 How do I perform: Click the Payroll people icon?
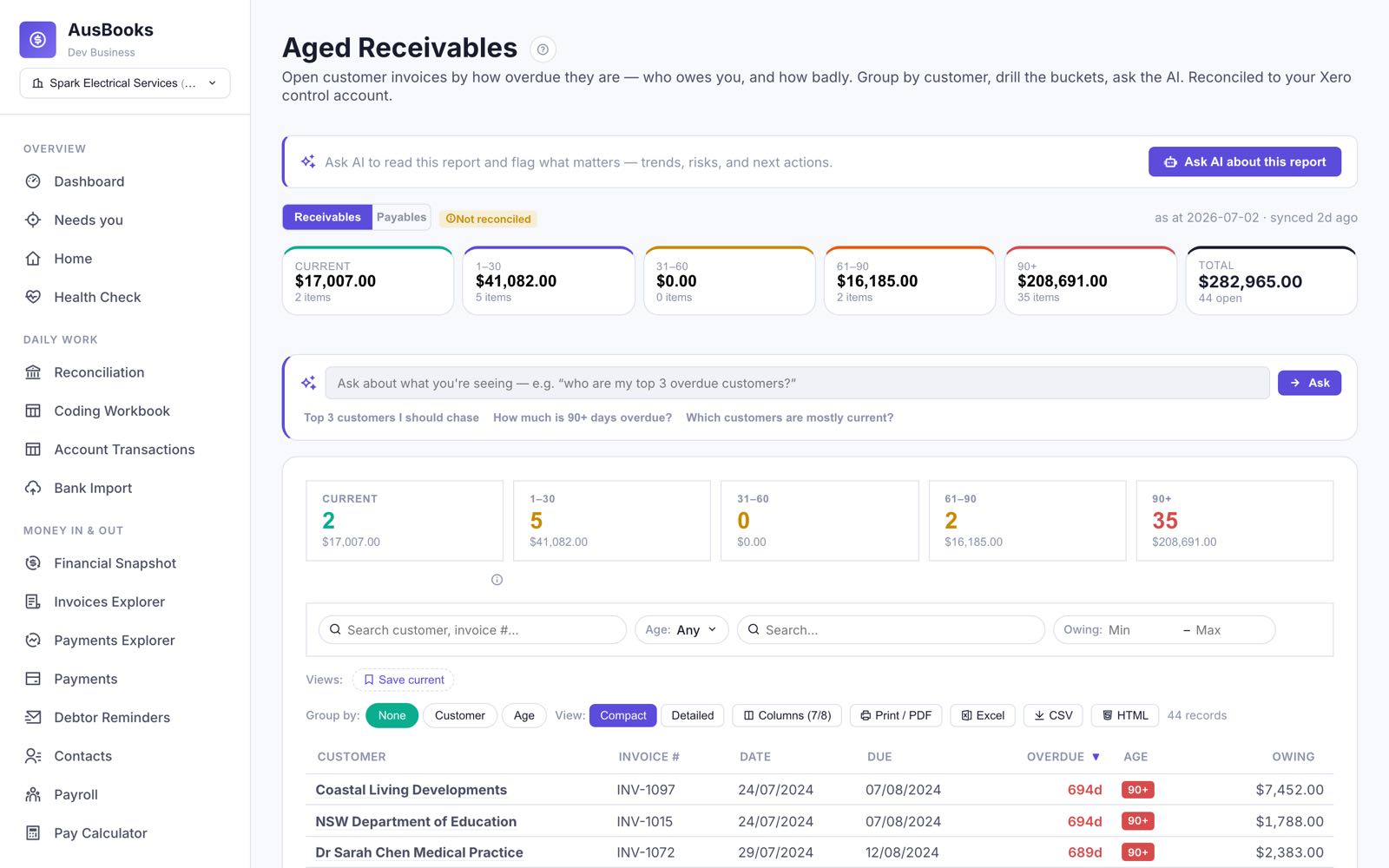[33, 794]
